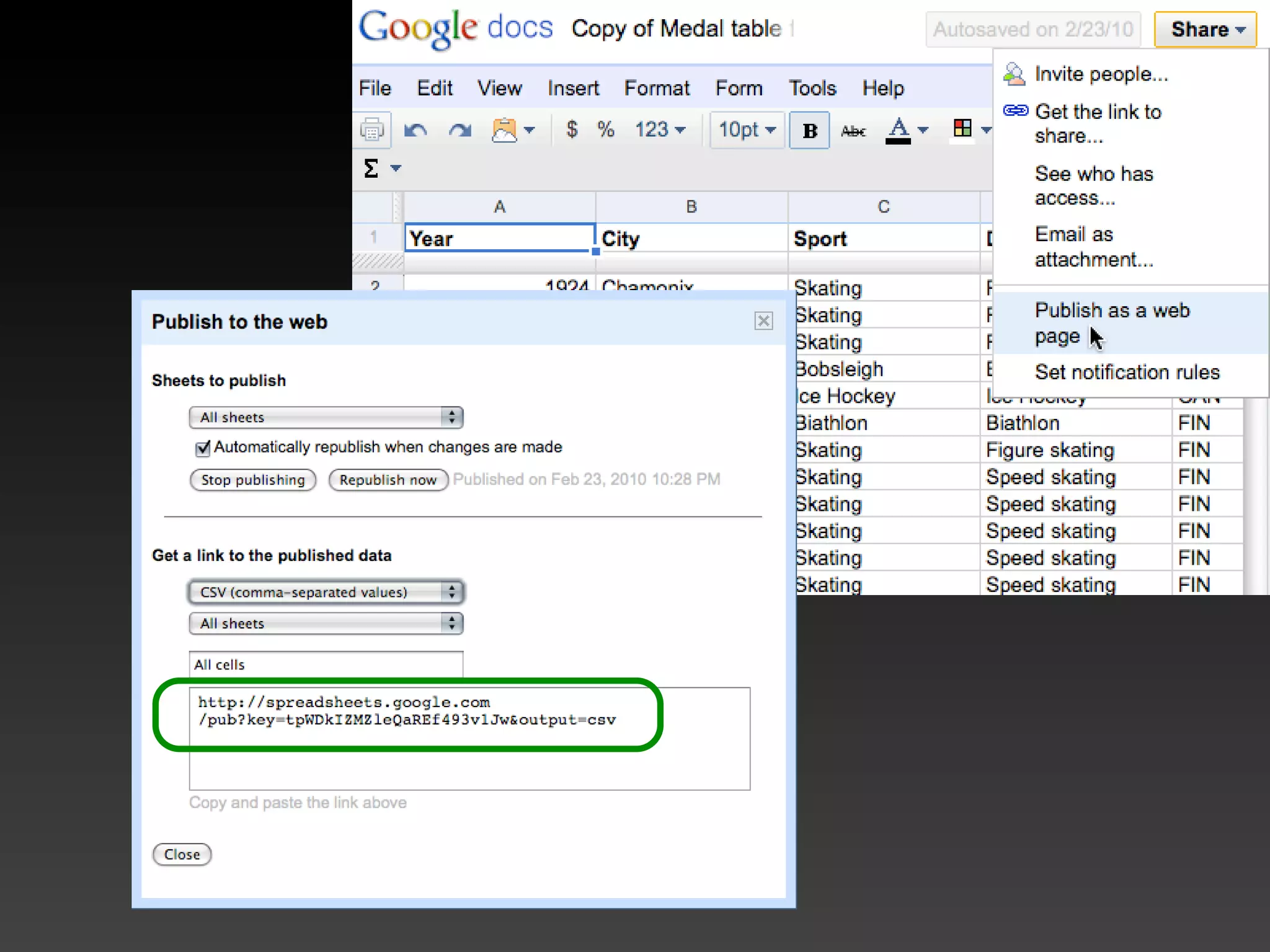
Task: Click the cell background color icon
Action: 962,129
